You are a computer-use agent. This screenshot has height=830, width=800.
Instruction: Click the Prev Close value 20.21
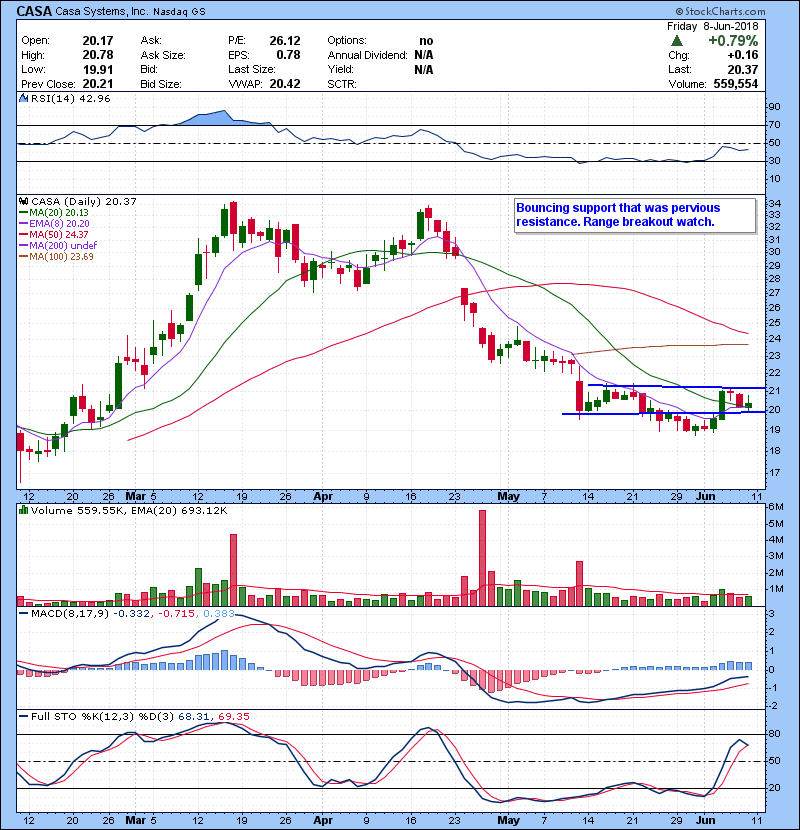[98, 84]
